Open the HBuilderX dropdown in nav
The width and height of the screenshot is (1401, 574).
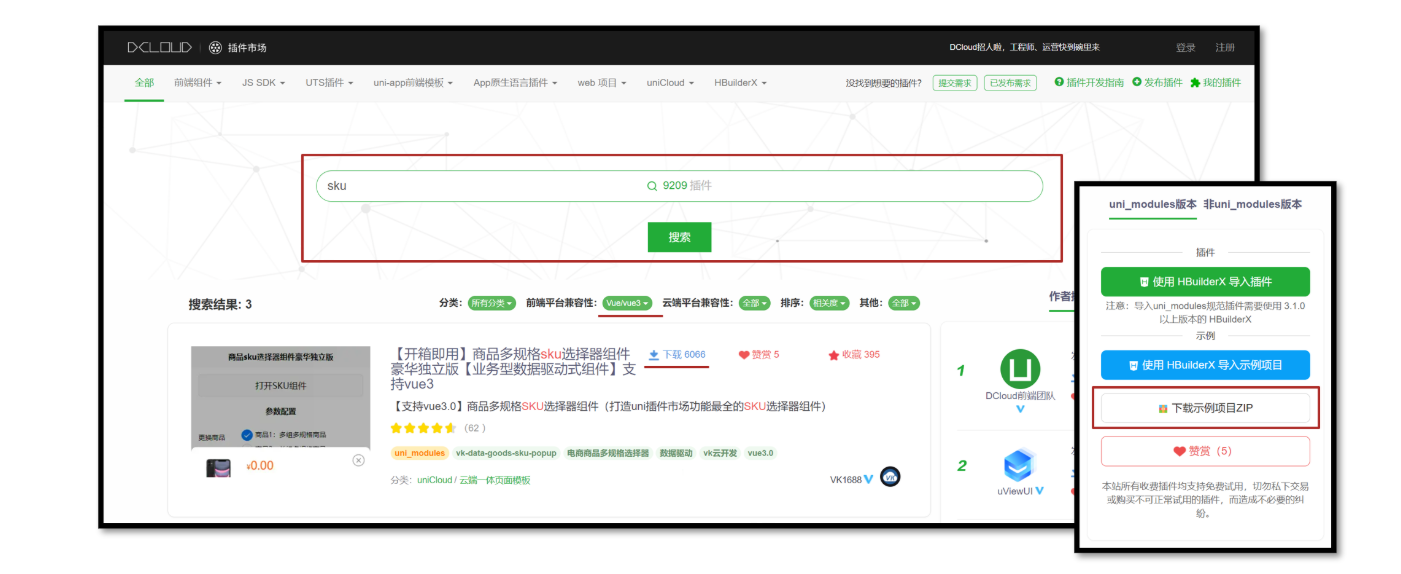pyautogui.click(x=740, y=83)
